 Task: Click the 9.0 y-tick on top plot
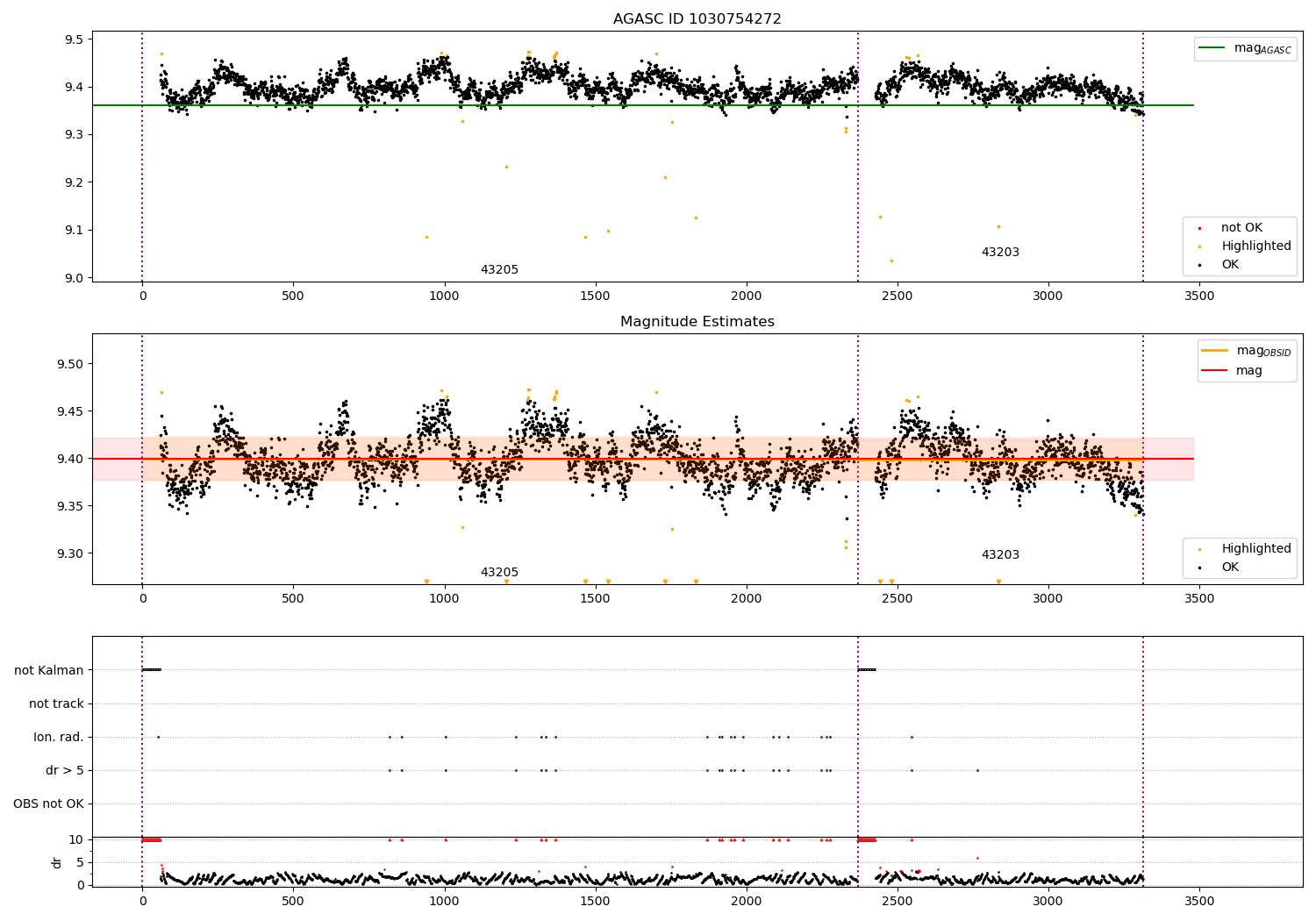74,278
